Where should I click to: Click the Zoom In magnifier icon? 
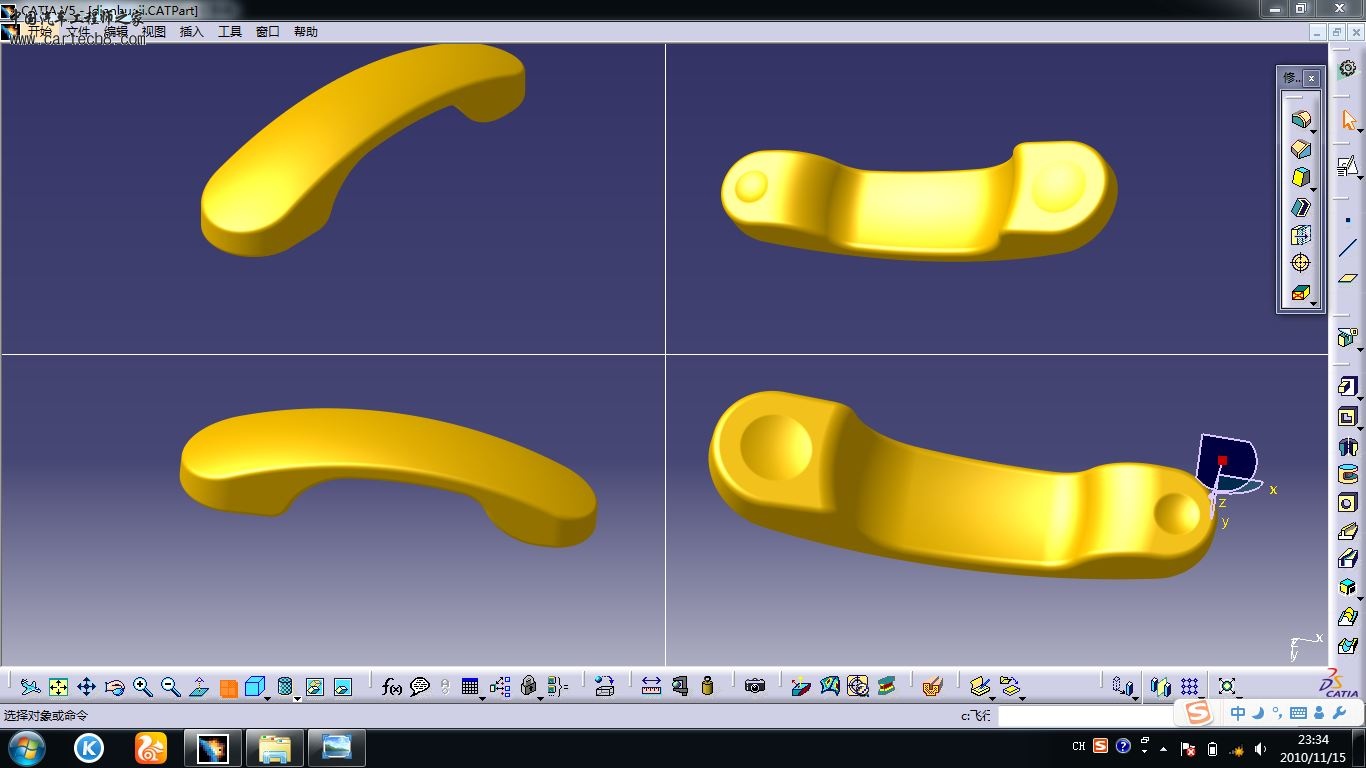[x=143, y=687]
